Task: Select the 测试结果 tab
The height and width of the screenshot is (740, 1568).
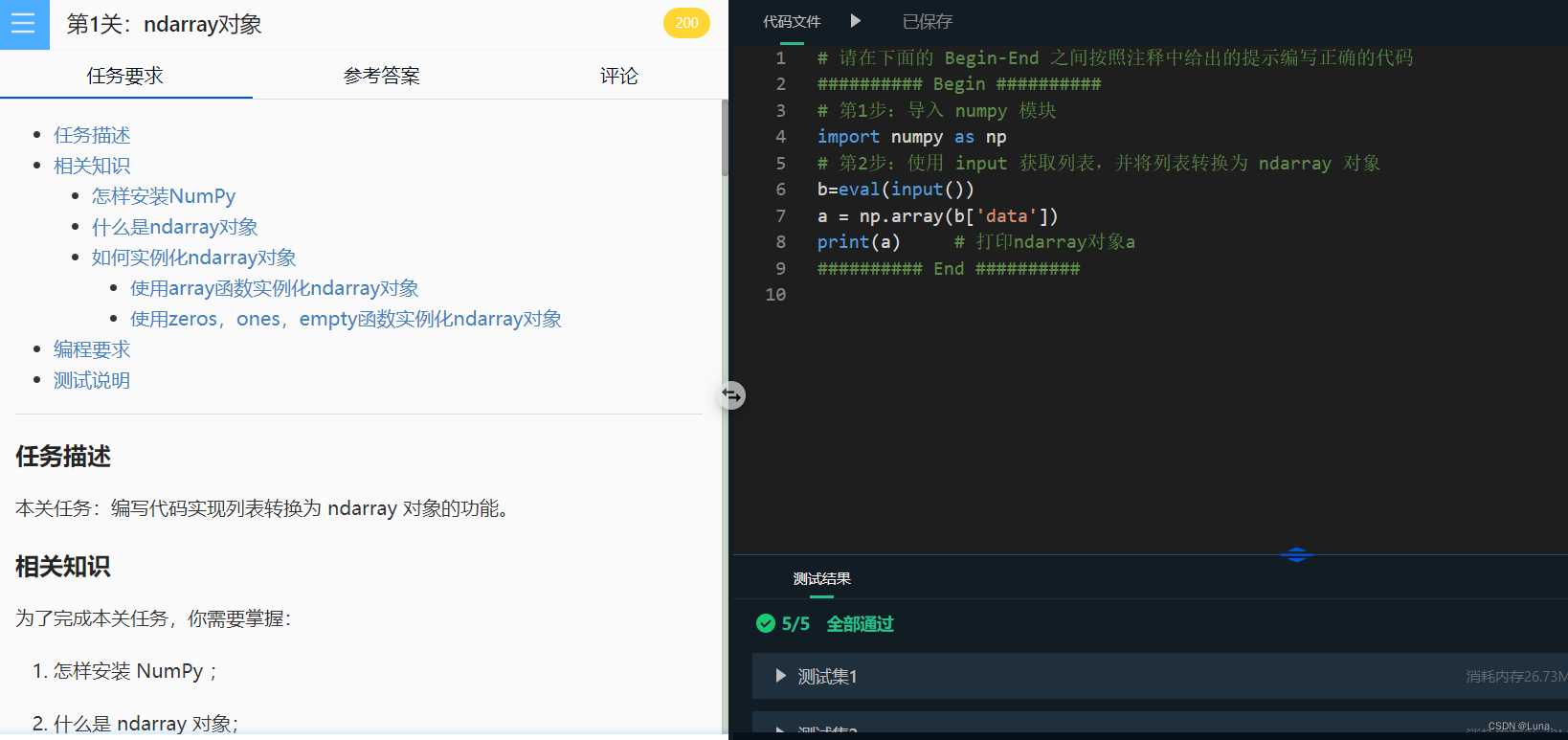Action: tap(821, 579)
